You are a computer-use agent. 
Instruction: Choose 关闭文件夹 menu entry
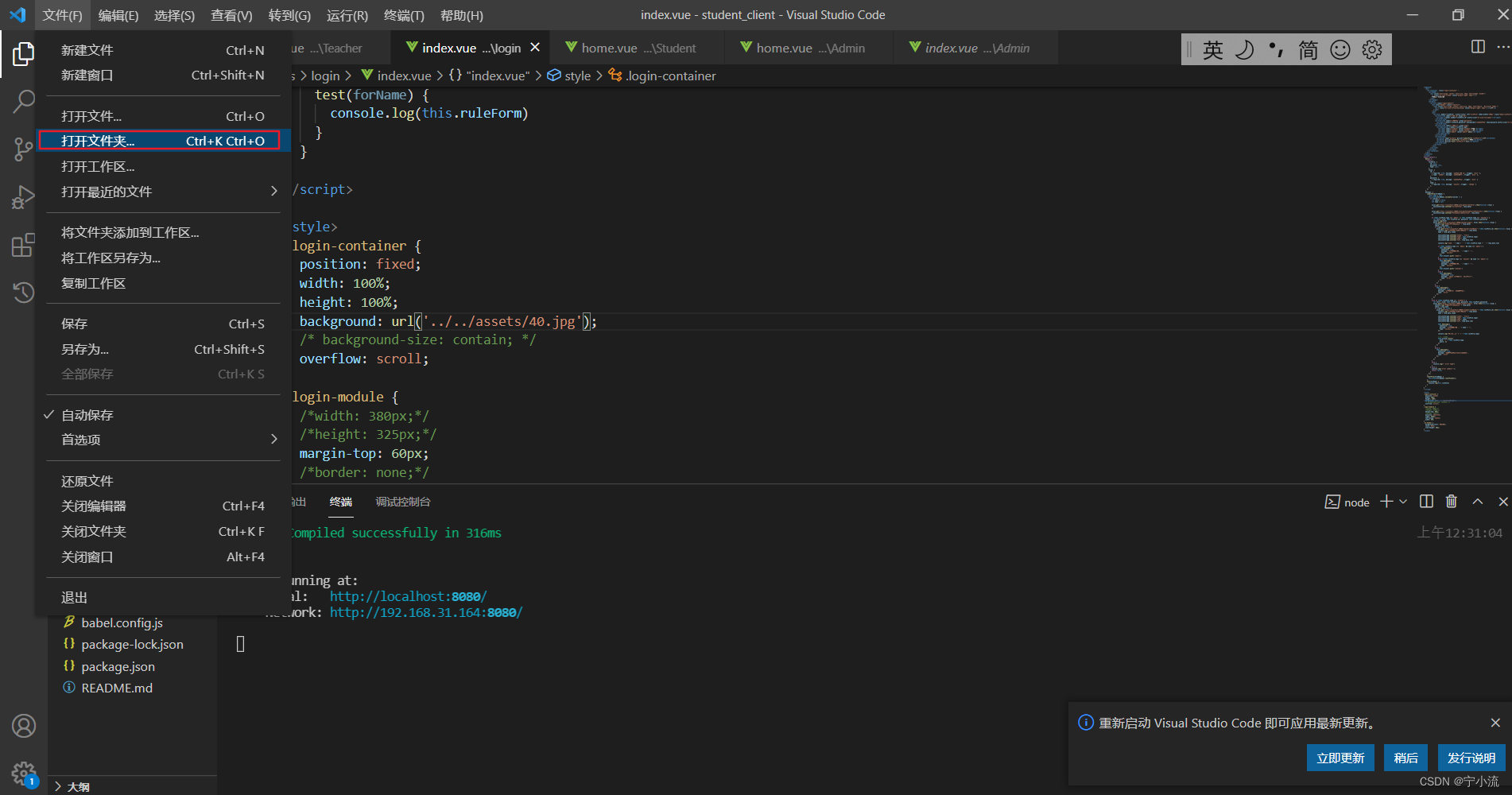click(163, 531)
